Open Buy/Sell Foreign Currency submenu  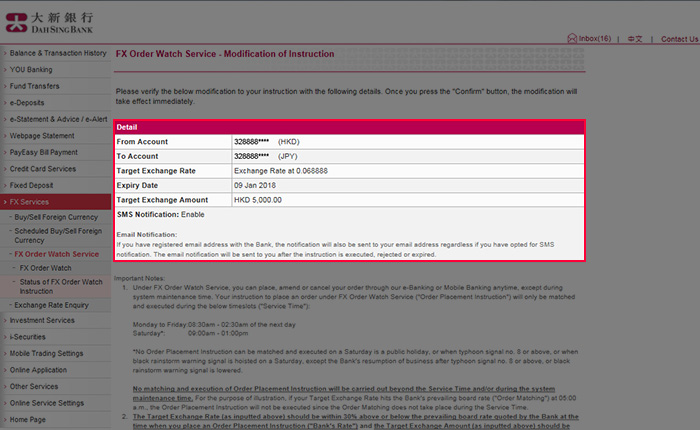coord(56,217)
